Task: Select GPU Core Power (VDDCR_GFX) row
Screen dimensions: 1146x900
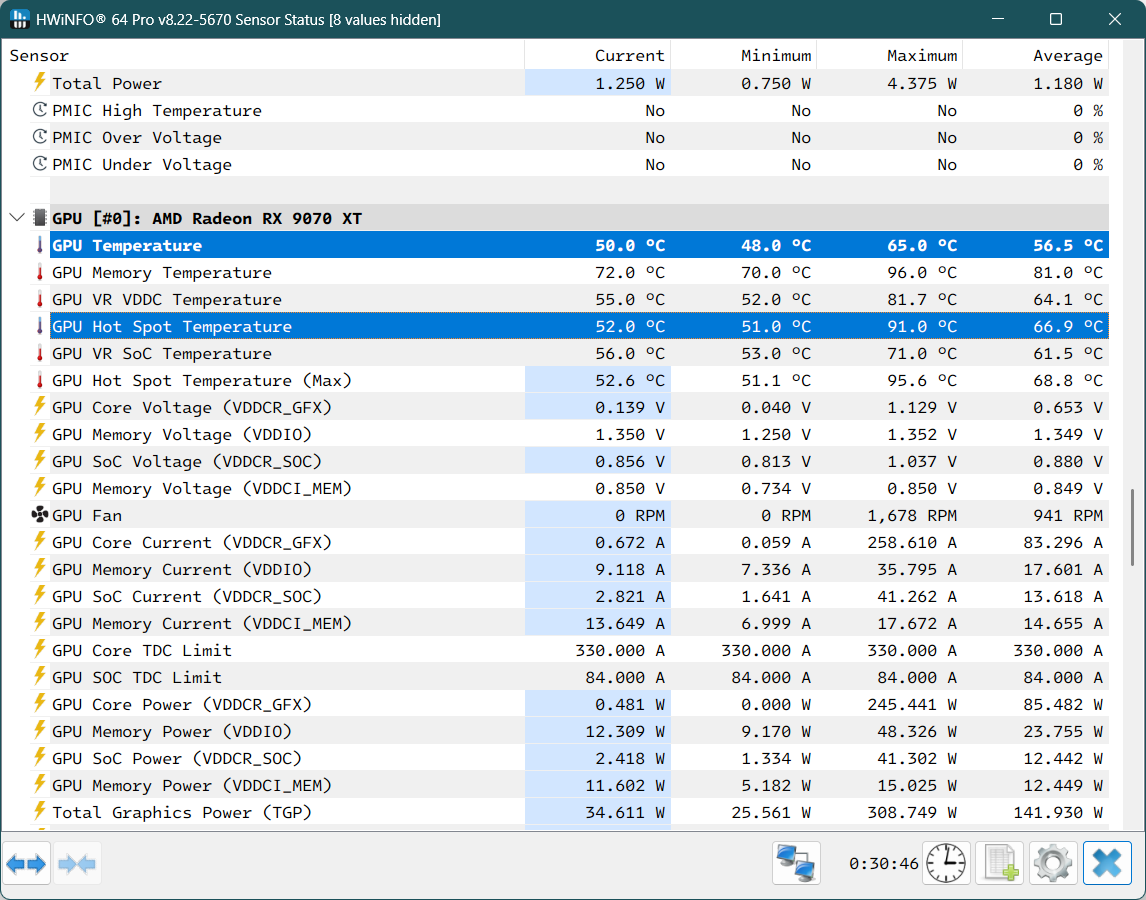Action: click(580, 705)
